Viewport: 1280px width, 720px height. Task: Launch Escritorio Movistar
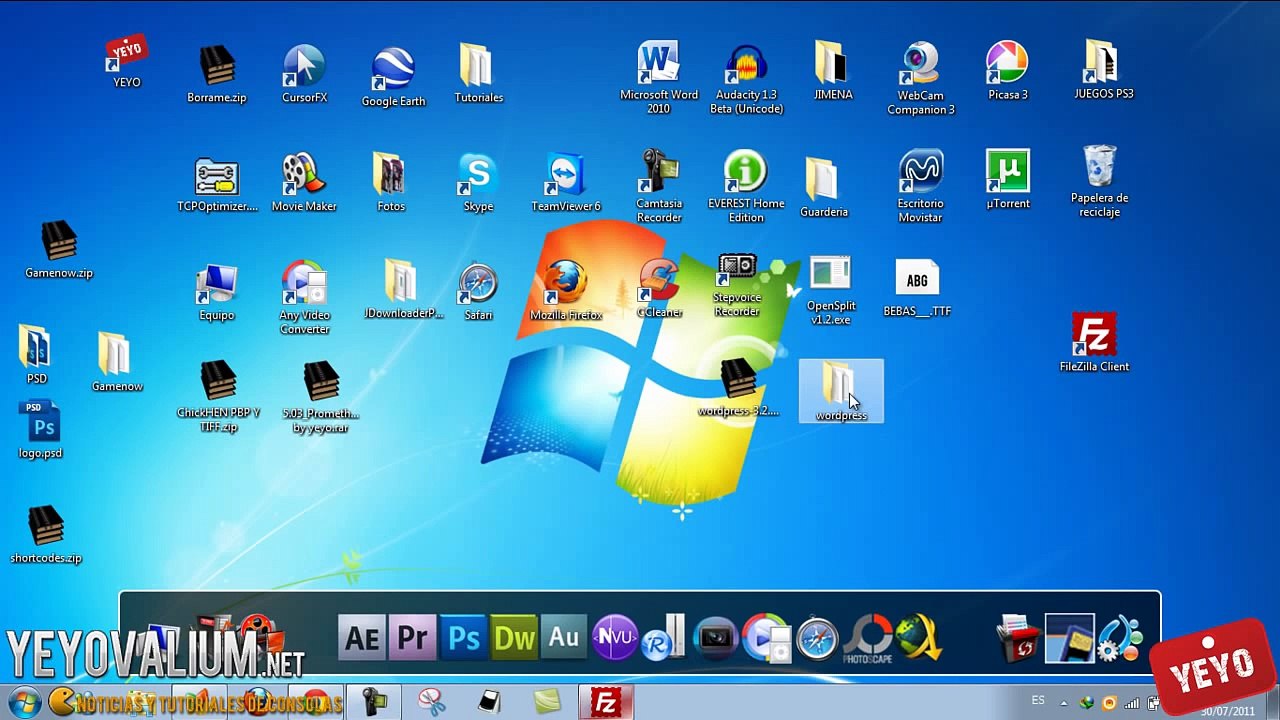click(921, 186)
